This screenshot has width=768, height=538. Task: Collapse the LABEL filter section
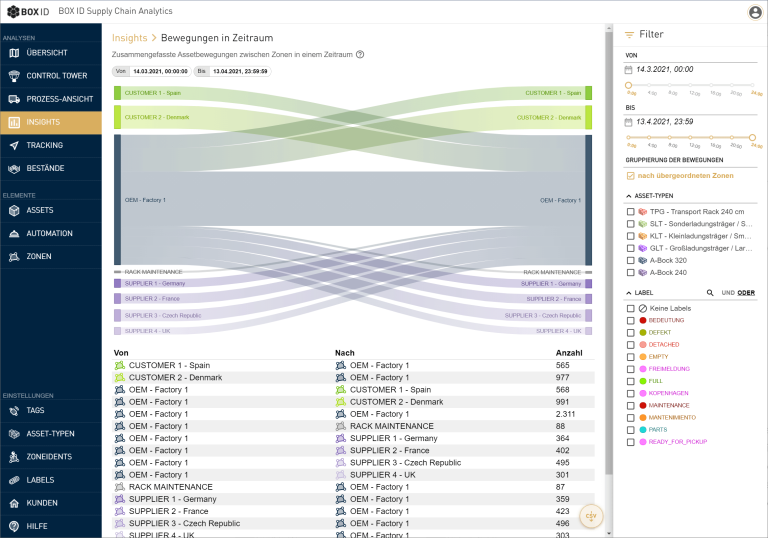(x=628, y=293)
